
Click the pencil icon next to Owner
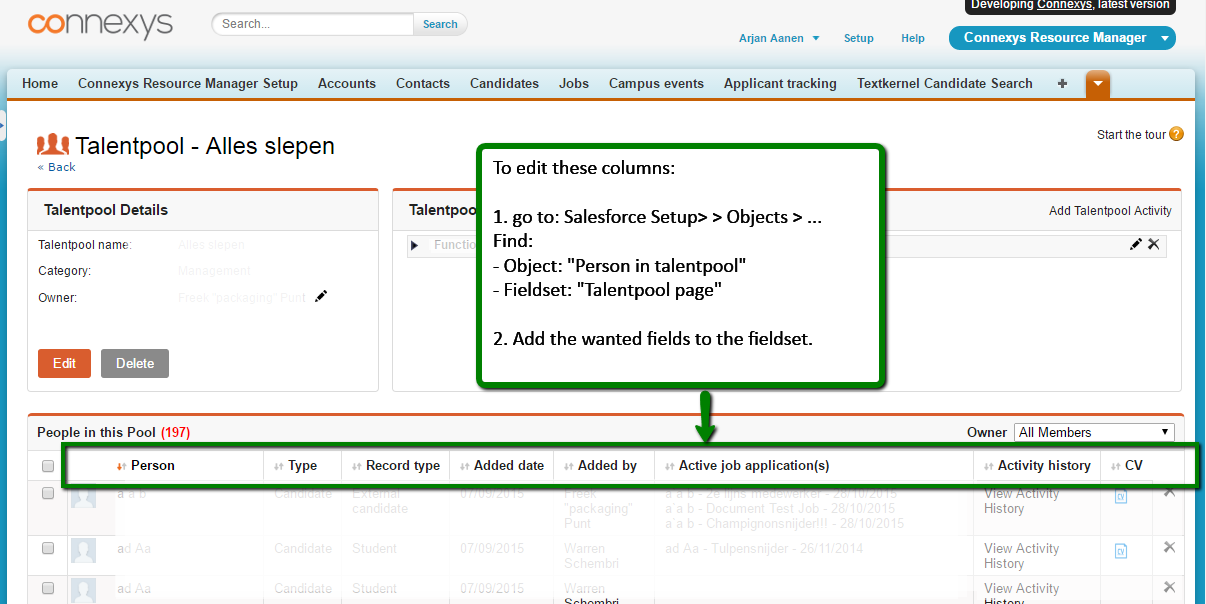coord(320,296)
